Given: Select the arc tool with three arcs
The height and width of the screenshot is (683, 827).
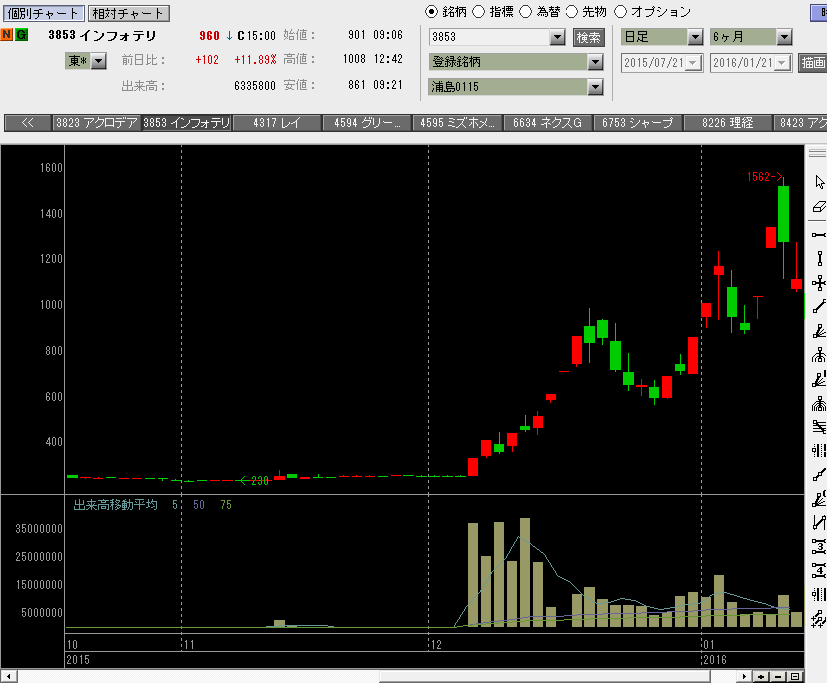Looking at the screenshot, I should click(819, 355).
